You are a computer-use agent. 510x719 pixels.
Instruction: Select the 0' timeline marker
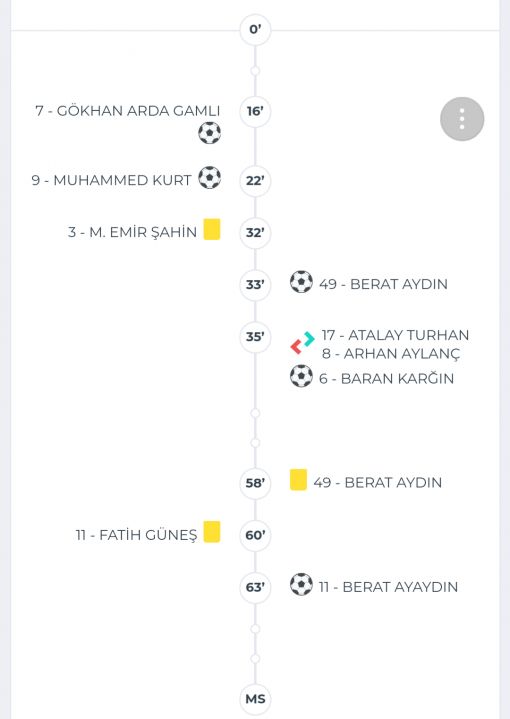[255, 29]
